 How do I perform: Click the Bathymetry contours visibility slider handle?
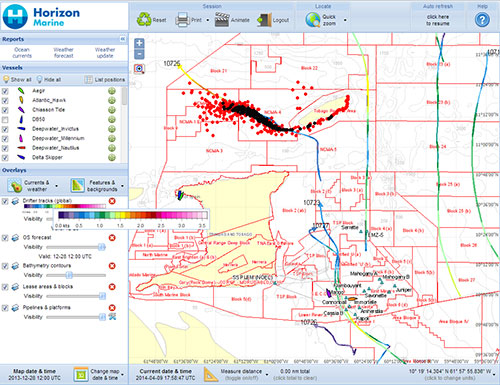coord(69,275)
